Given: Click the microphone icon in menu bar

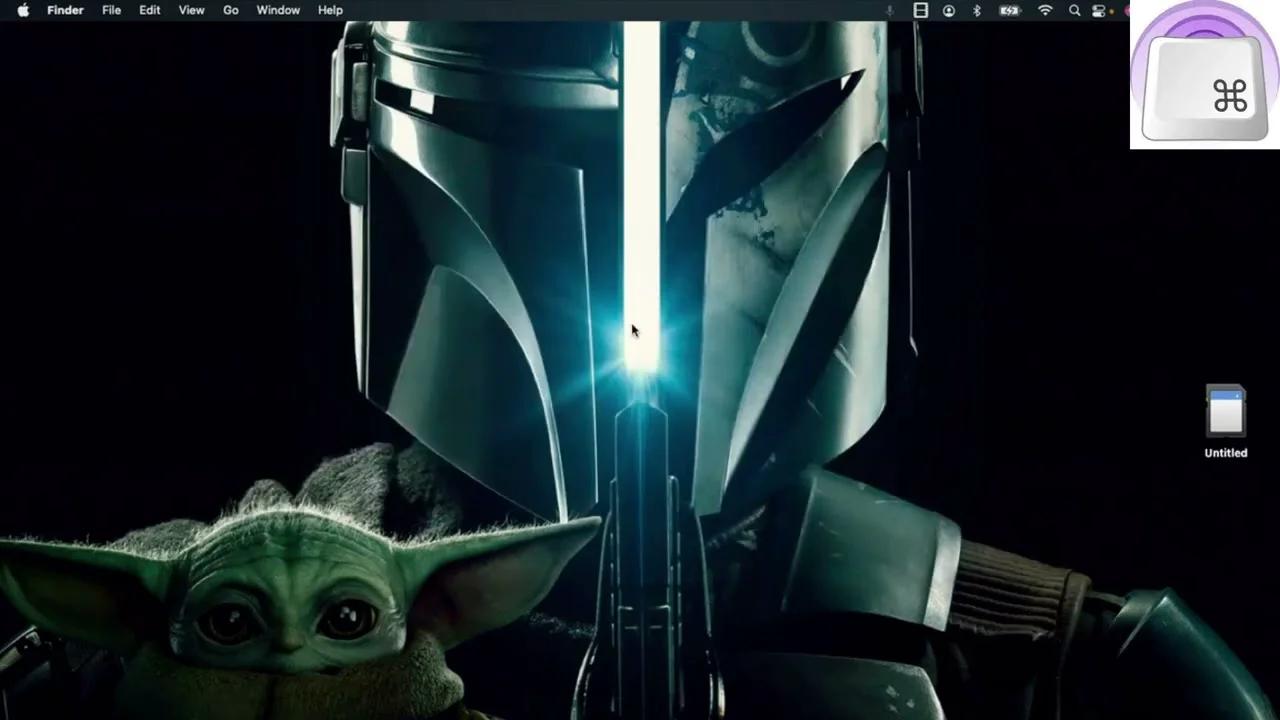Looking at the screenshot, I should click(x=889, y=10).
